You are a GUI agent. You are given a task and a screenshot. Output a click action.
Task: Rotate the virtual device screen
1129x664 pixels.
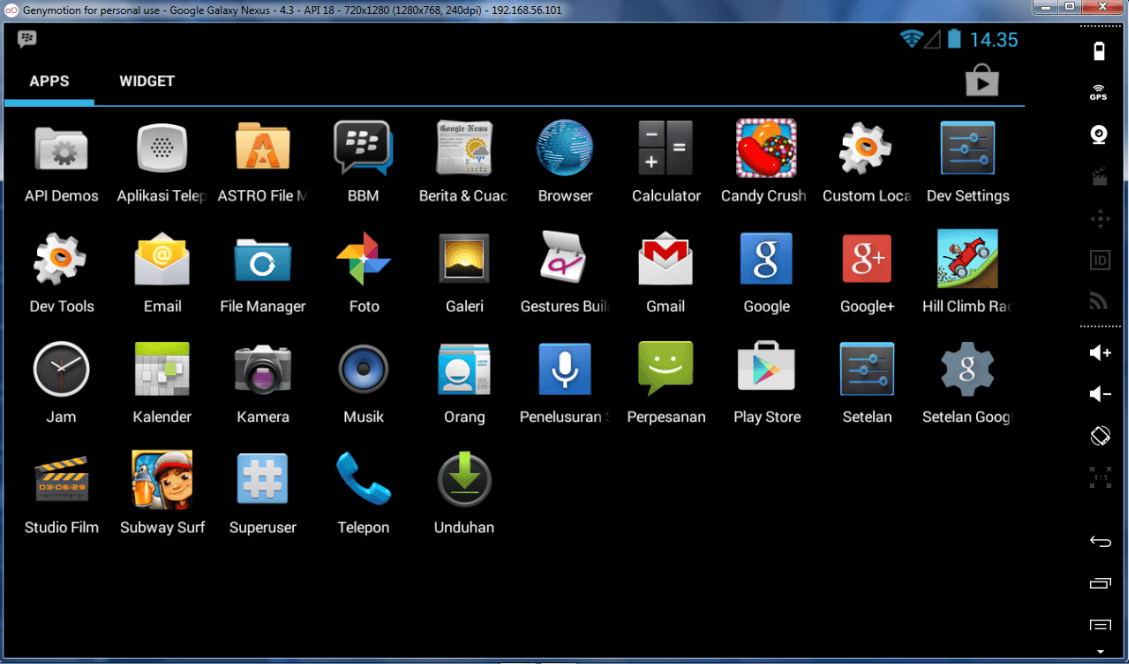1100,436
